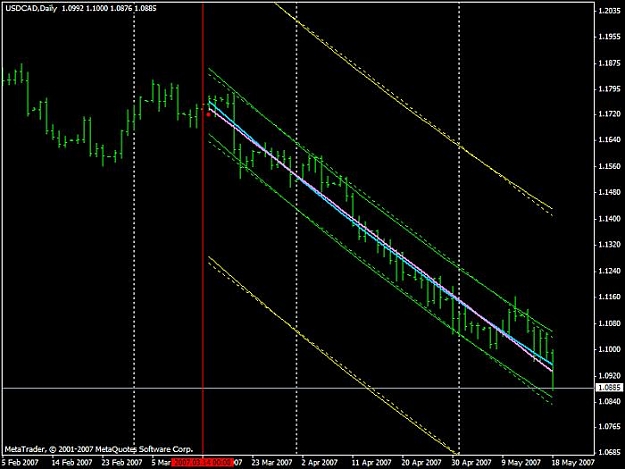Click the 18 May 2007 date label
This screenshot has width=625, height=469.
pyautogui.click(x=573, y=463)
